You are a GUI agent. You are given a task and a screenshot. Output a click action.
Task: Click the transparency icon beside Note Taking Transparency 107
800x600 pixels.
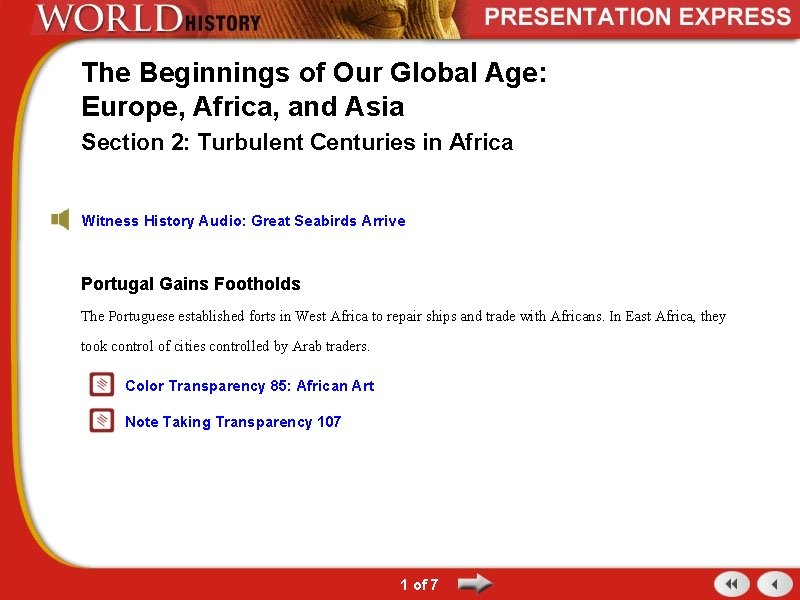coord(102,420)
